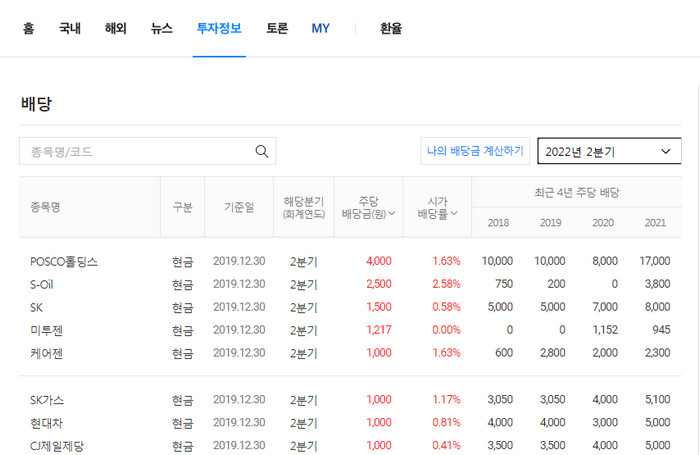This screenshot has width=700, height=455.
Task: Click S-Oil yield 2.58%
Action: point(446,284)
